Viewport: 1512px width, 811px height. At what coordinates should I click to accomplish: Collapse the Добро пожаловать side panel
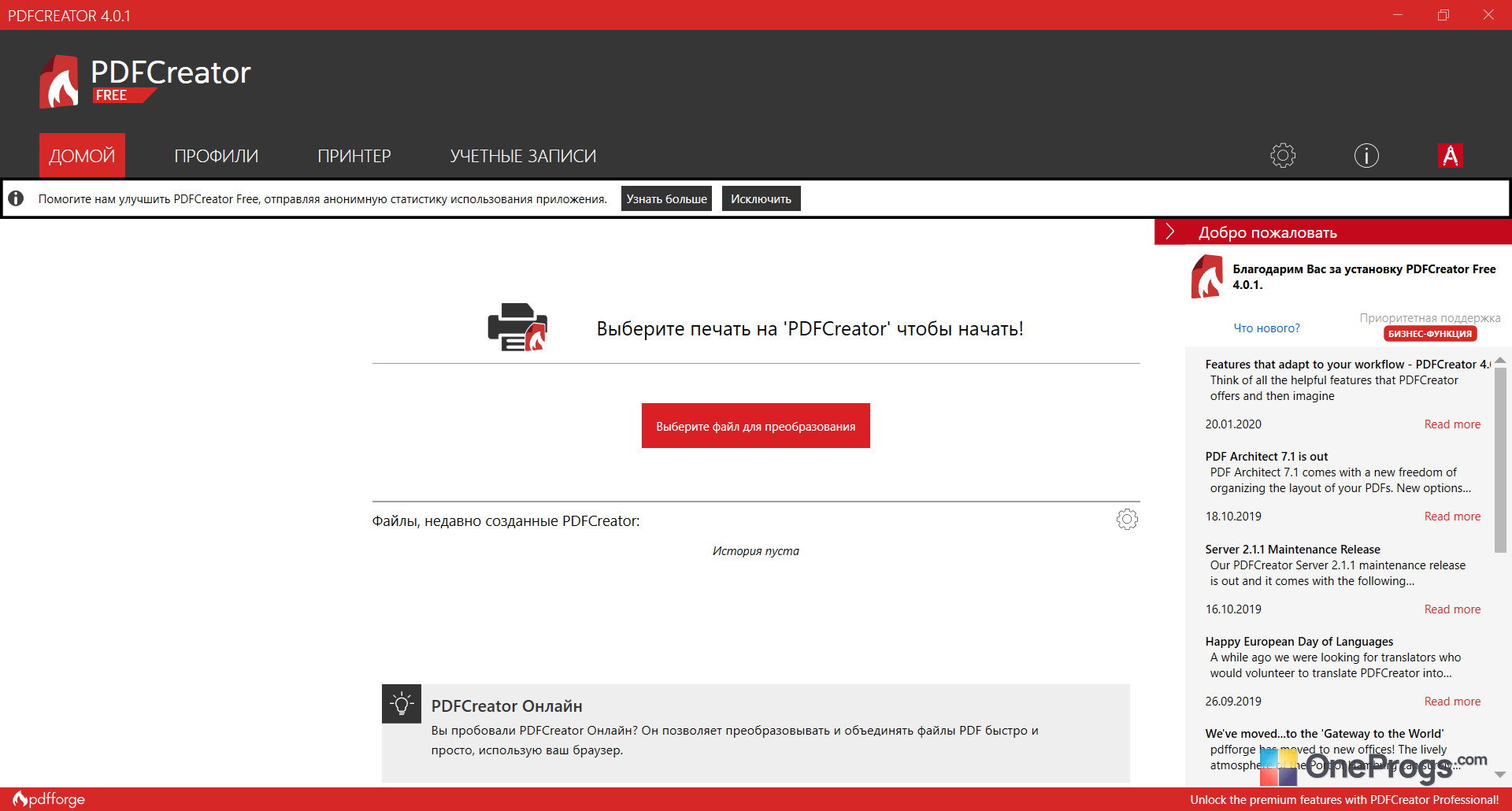(x=1170, y=231)
